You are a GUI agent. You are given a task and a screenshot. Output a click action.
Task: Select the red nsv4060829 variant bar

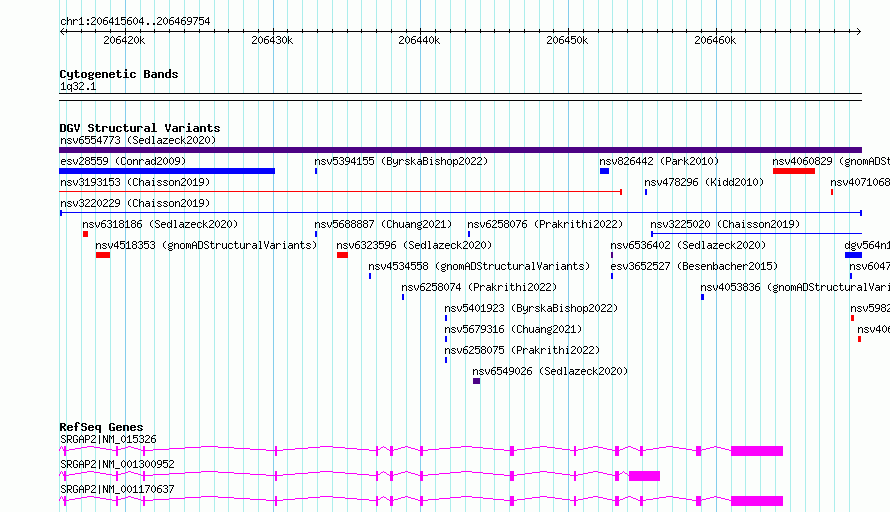[x=794, y=171]
